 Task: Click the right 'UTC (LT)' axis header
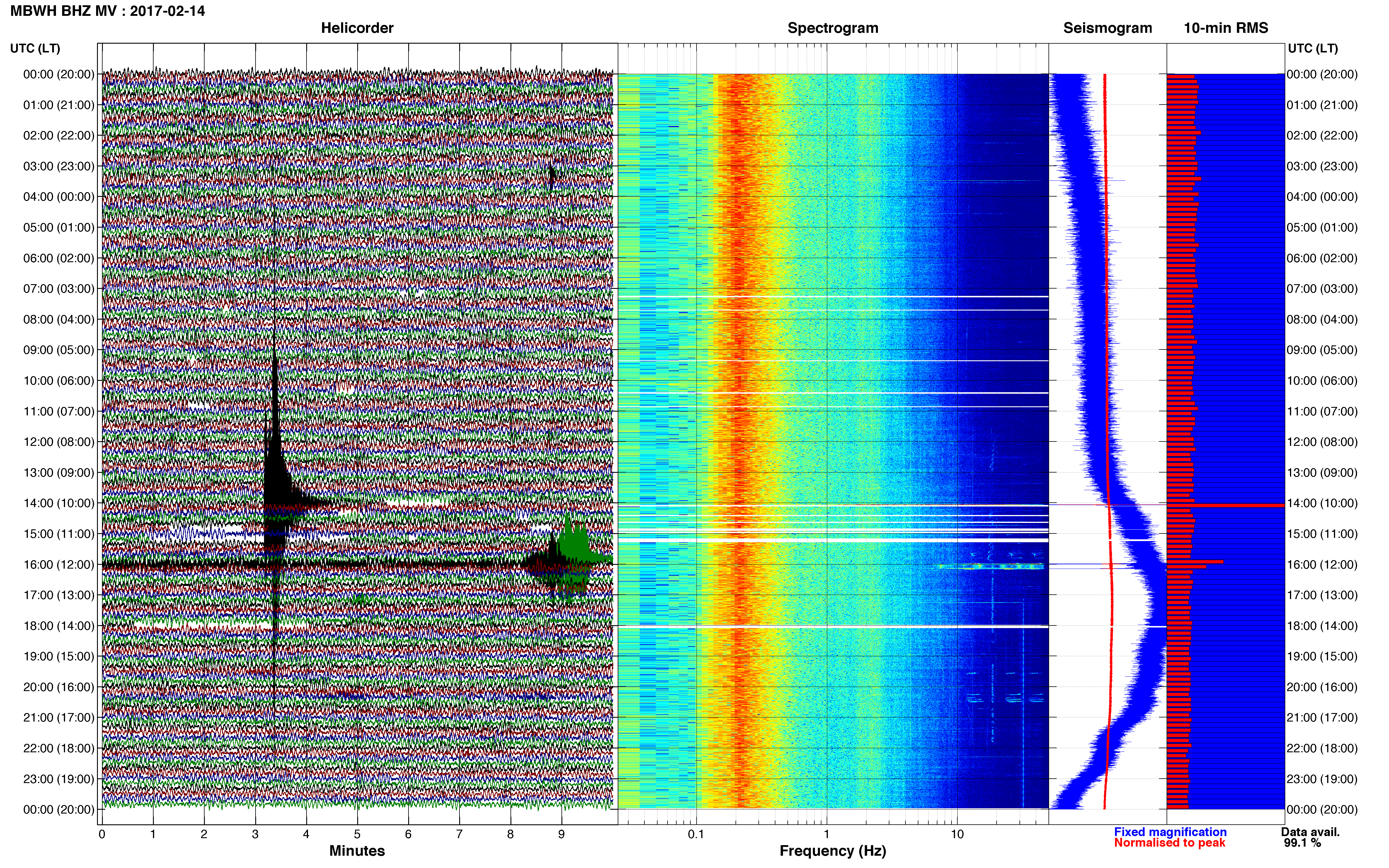[x=1313, y=48]
